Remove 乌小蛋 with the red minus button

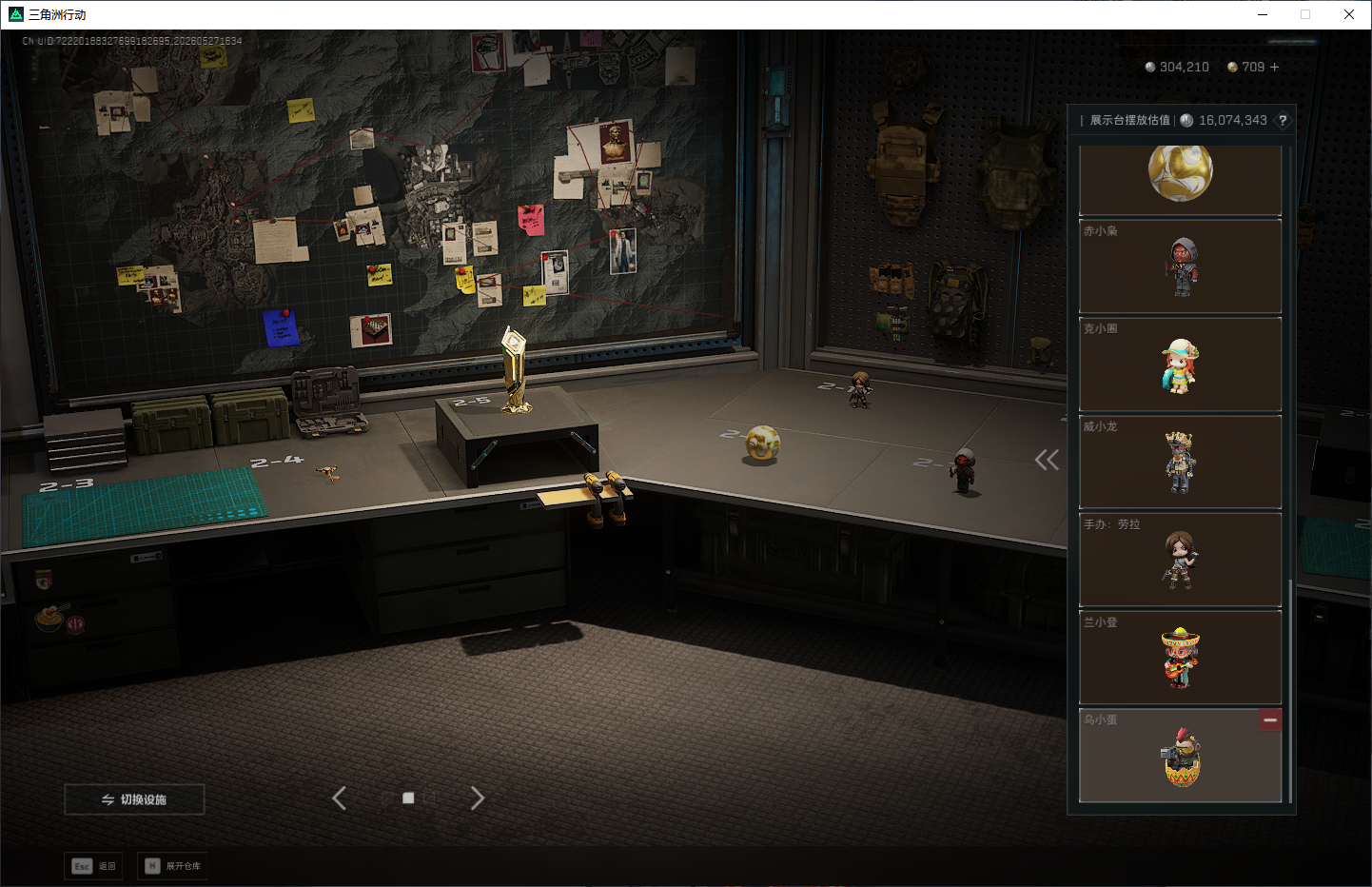[1270, 720]
